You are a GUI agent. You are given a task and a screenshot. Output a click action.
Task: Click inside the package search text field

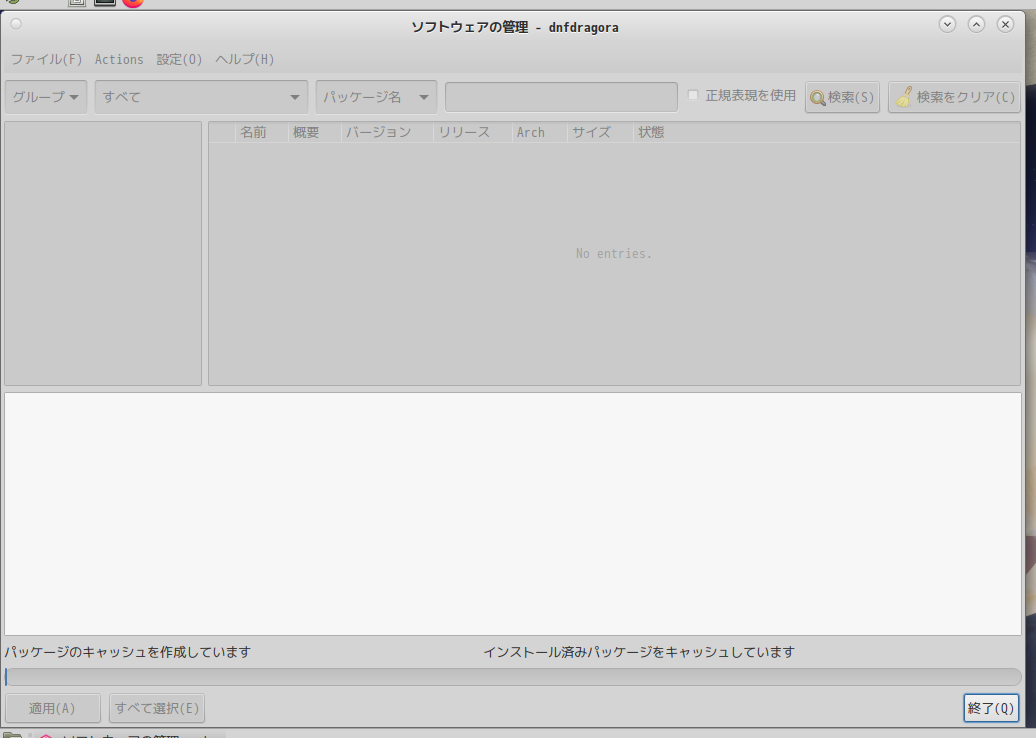pyautogui.click(x=560, y=96)
